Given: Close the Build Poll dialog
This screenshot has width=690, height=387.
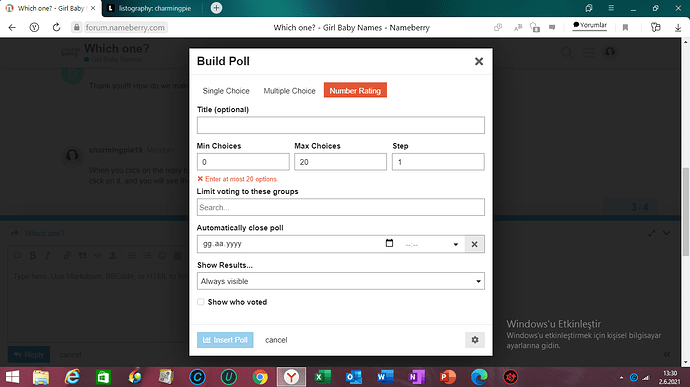Looking at the screenshot, I should point(479,61).
